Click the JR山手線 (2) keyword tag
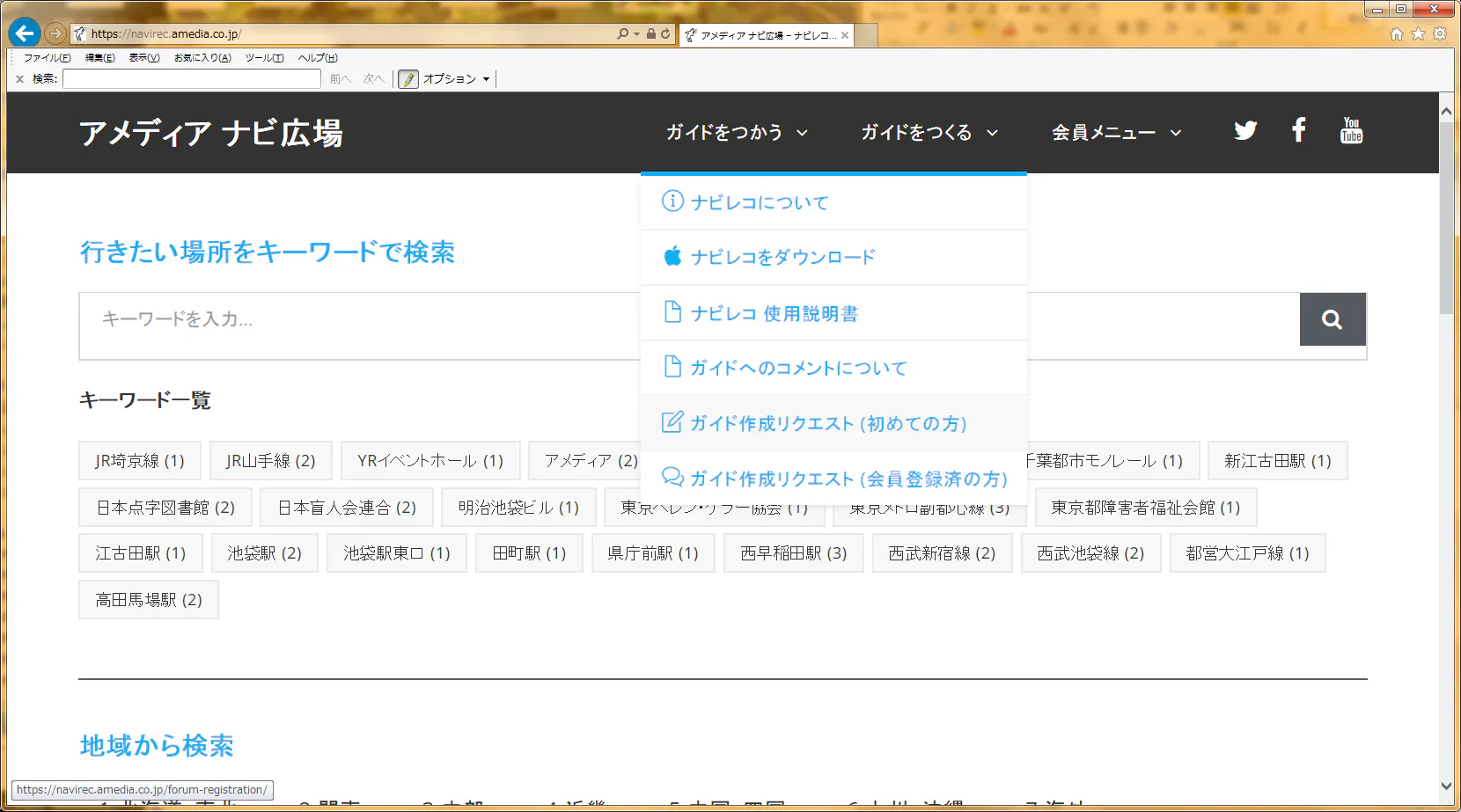Image resolution: width=1461 pixels, height=812 pixels. pos(270,461)
